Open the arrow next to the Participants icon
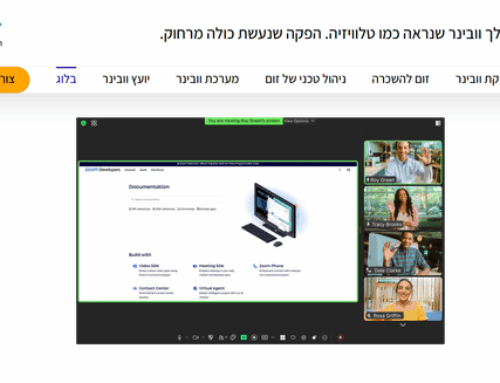This screenshot has width=500, height=383. pos(226,337)
